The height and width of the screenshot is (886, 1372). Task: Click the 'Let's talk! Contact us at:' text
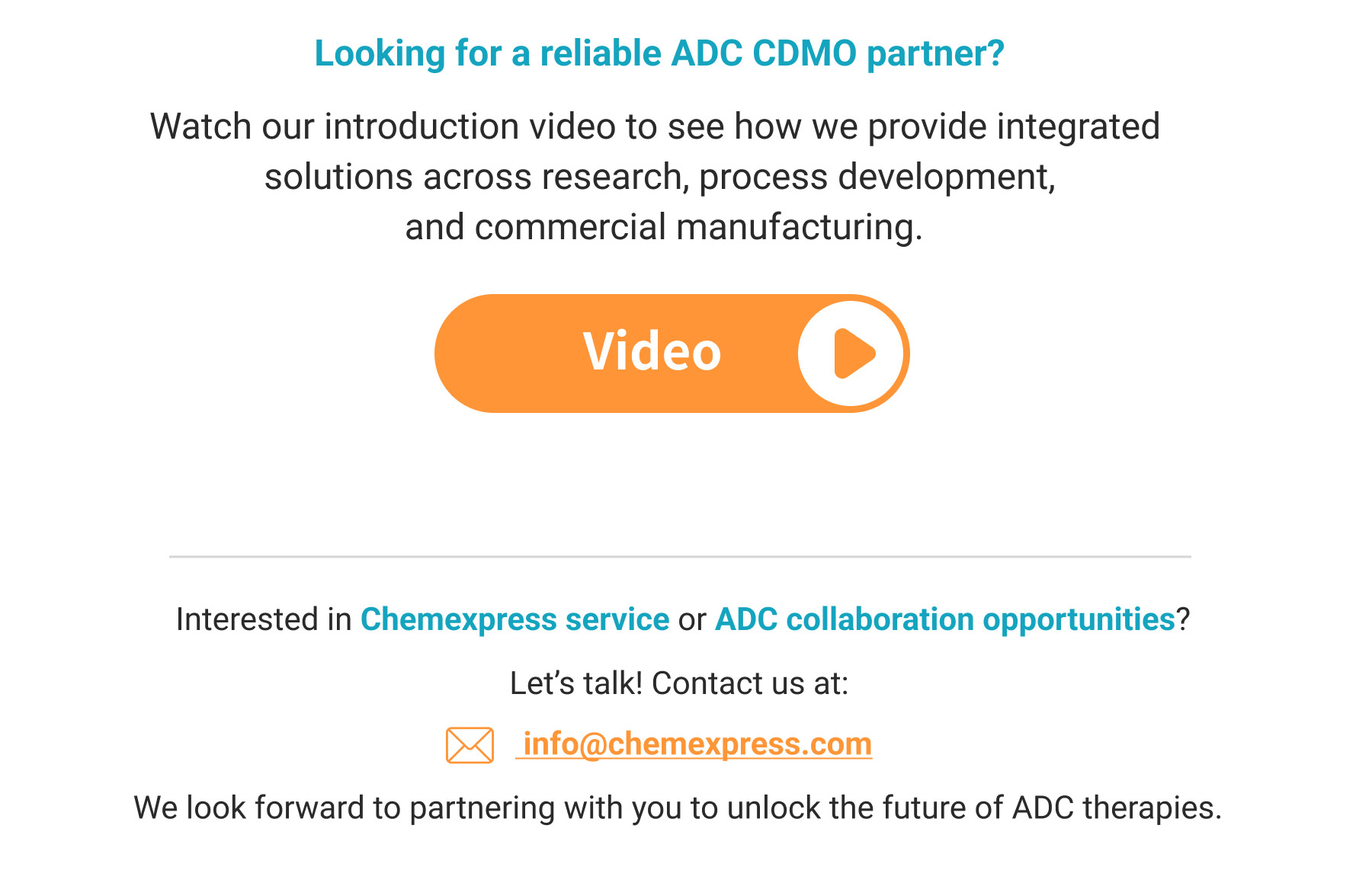(x=679, y=683)
